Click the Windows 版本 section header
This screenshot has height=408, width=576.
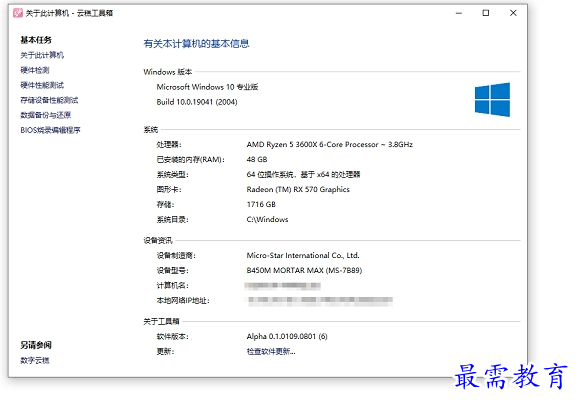tap(168, 72)
